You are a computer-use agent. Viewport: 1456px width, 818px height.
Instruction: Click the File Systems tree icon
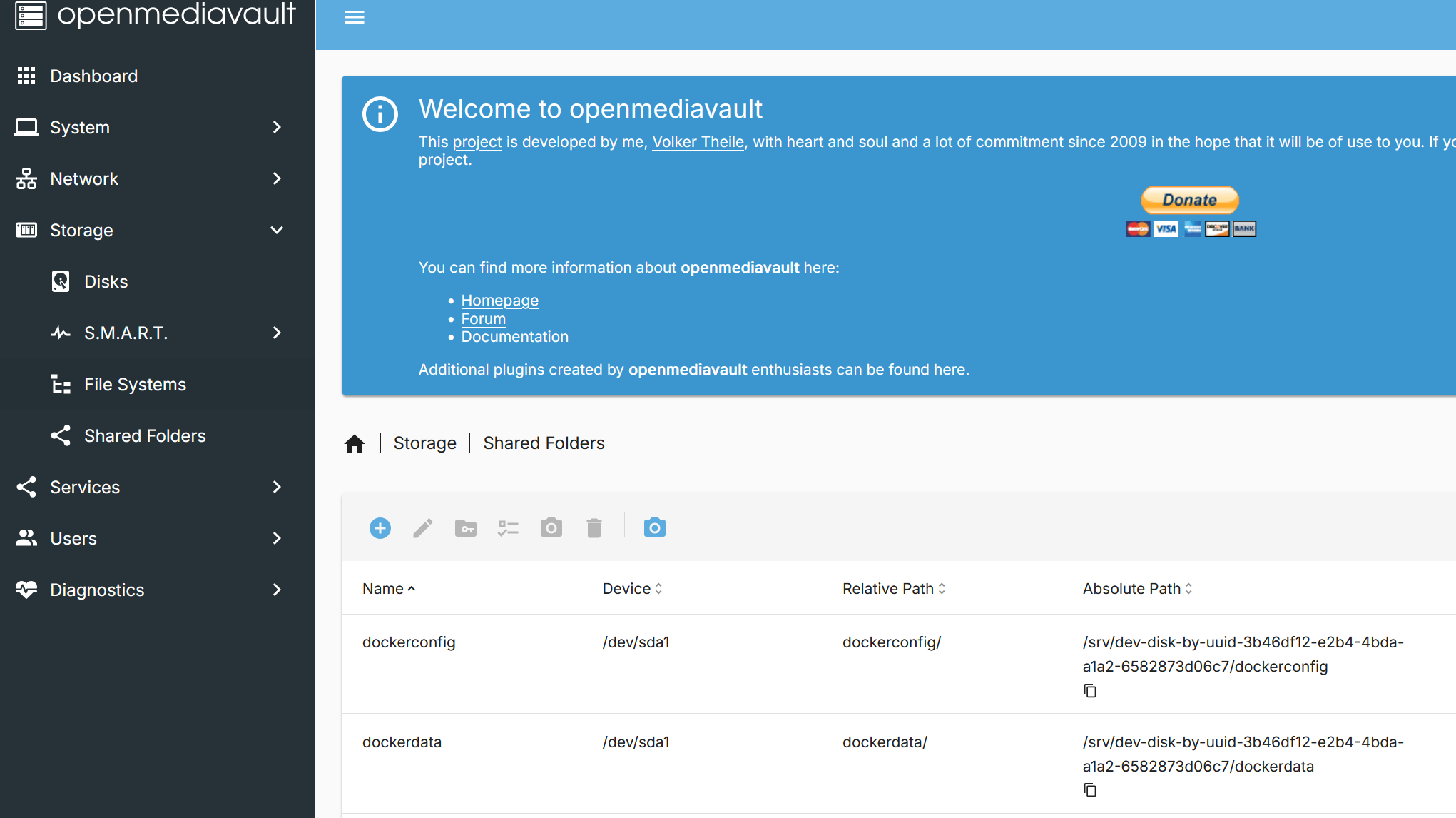tap(61, 384)
